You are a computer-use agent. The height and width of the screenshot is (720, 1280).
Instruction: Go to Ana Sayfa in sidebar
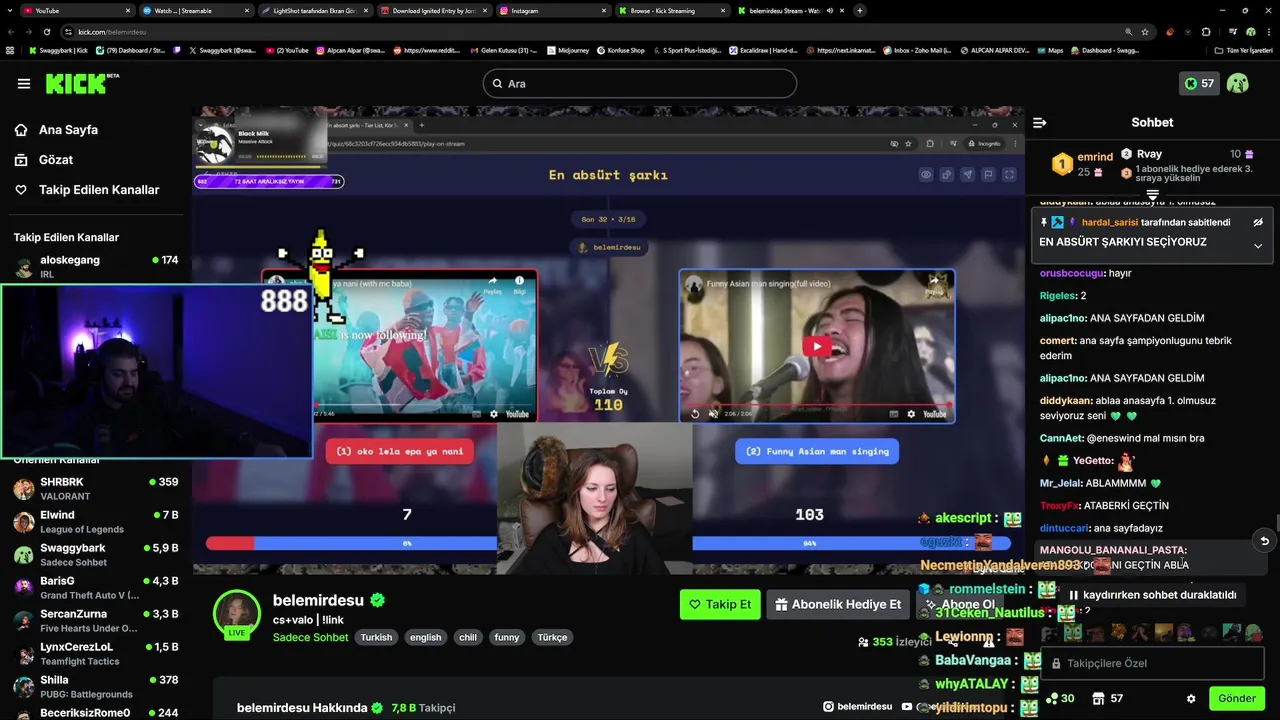[68, 130]
